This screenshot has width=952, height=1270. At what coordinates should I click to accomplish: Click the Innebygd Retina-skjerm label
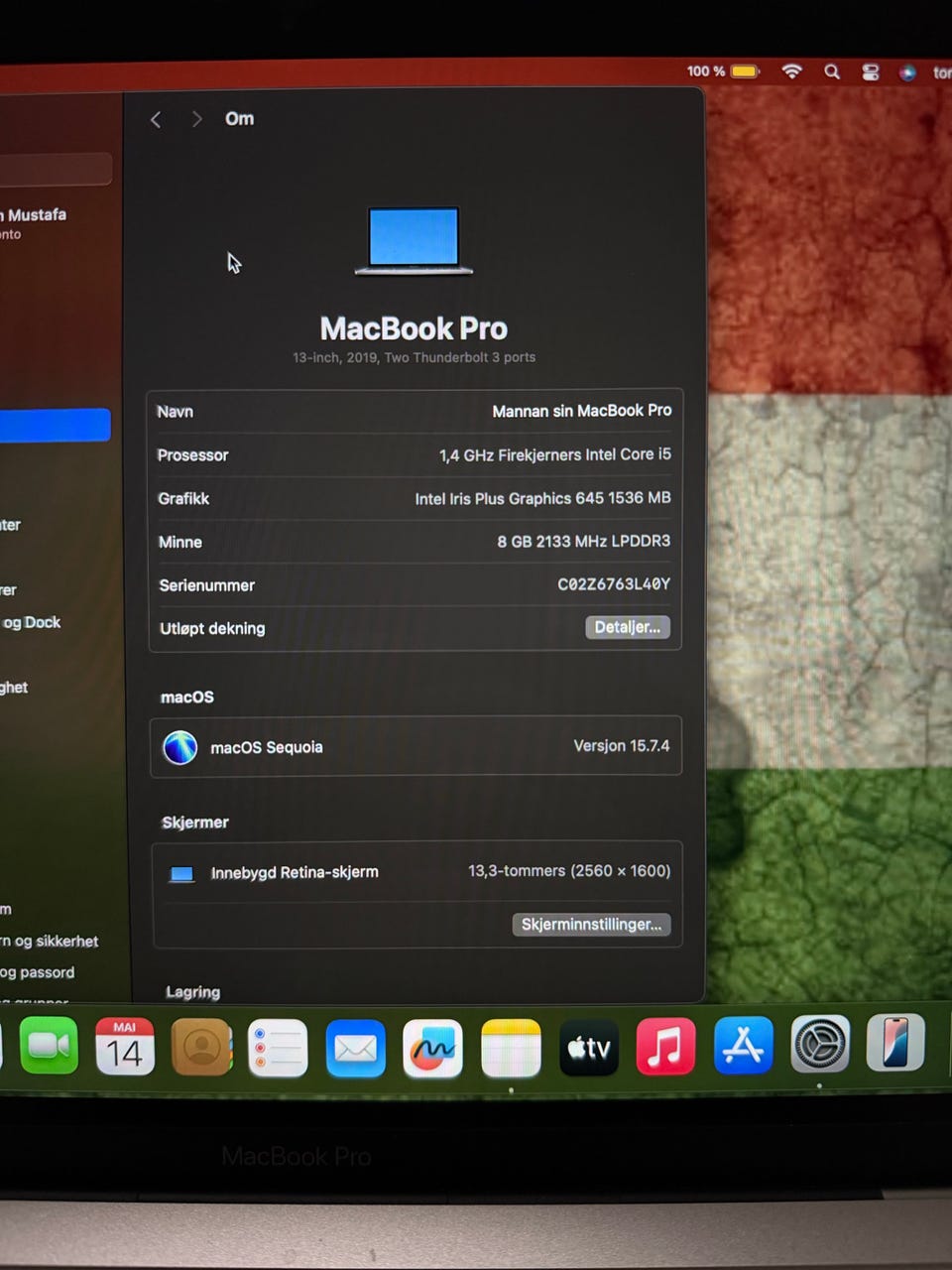[295, 873]
